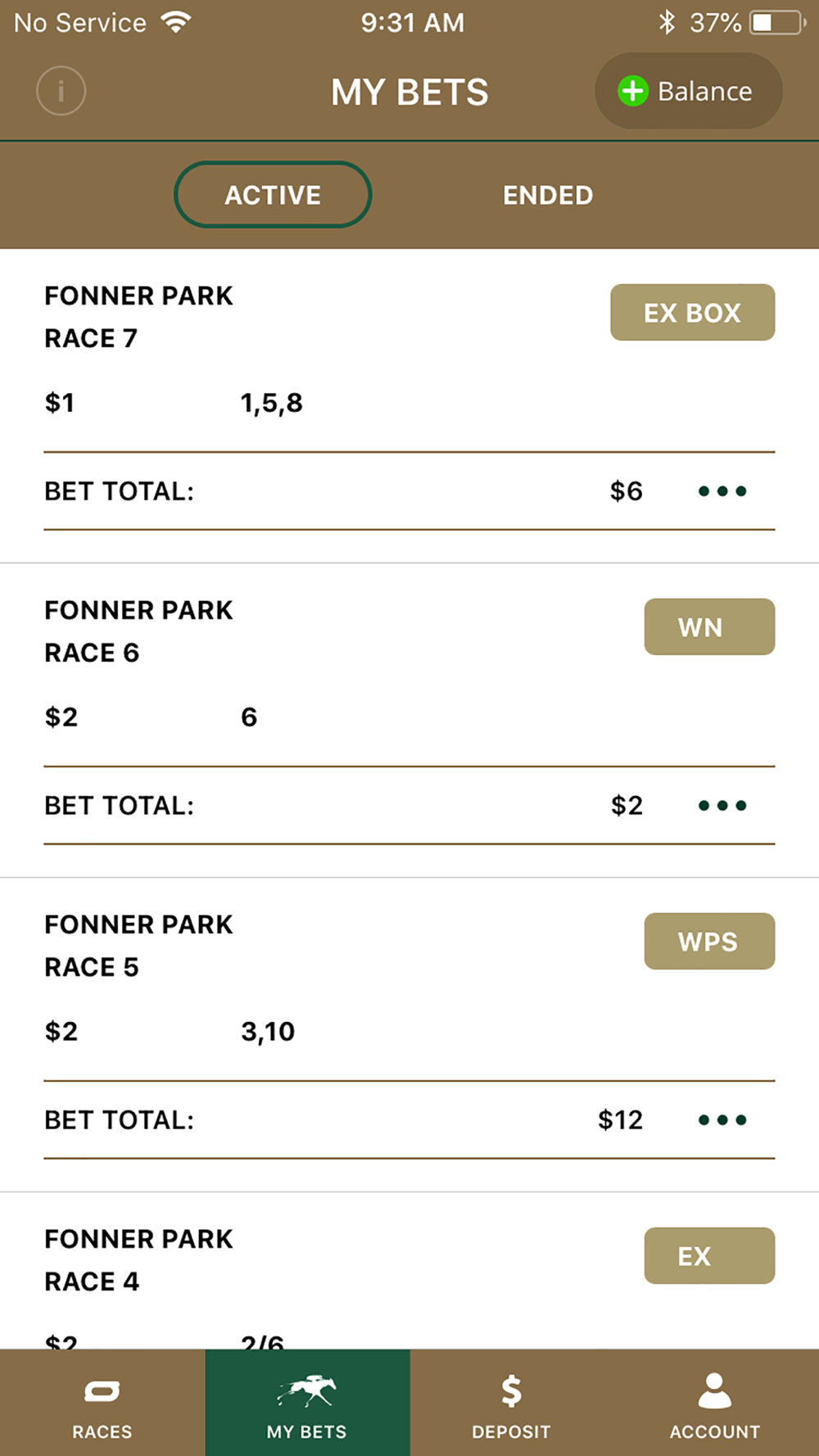The height and width of the screenshot is (1456, 819).
Task: Tap the WPS bet type button
Action: pyautogui.click(x=709, y=942)
